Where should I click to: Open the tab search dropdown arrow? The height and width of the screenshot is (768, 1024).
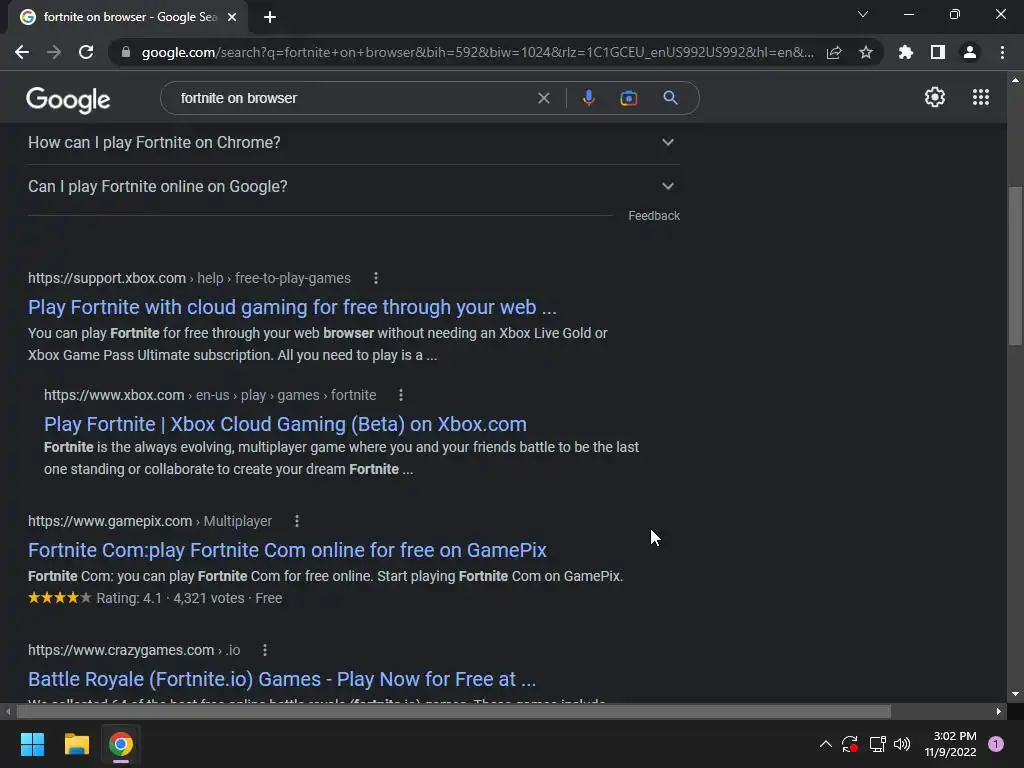[x=863, y=14]
